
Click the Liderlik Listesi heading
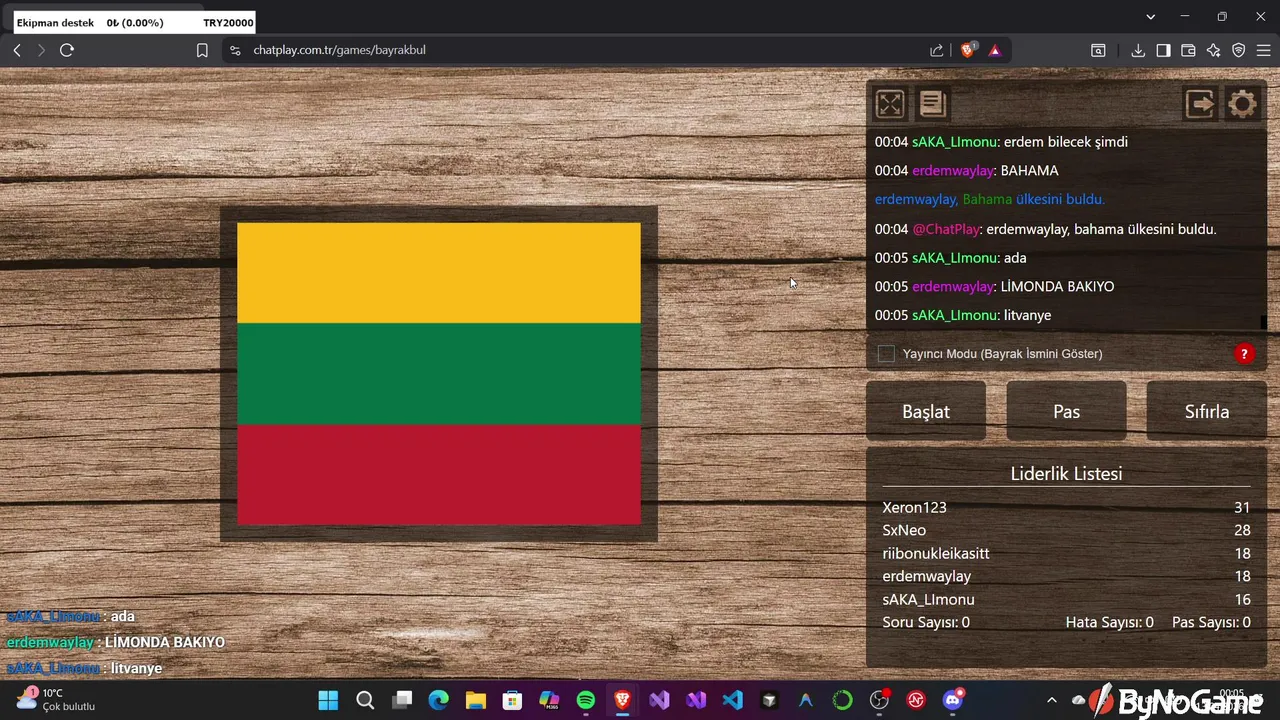click(1066, 473)
